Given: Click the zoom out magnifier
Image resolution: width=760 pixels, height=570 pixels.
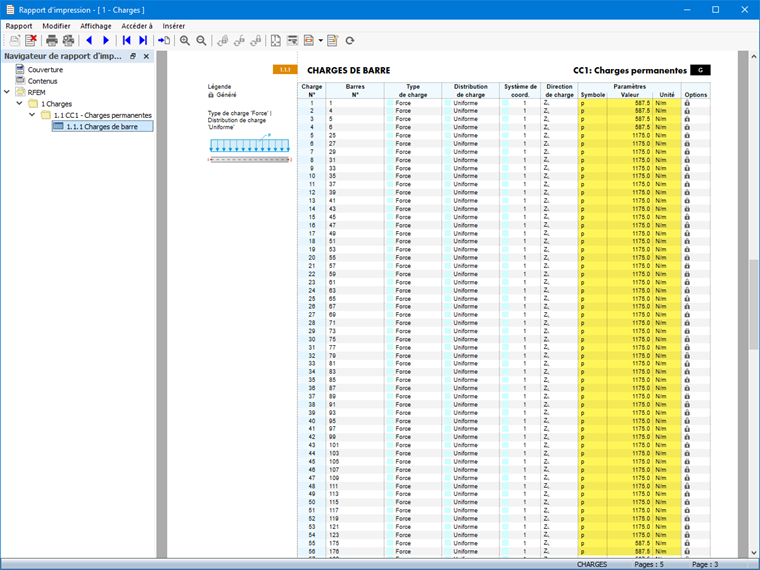Looking at the screenshot, I should (201, 40).
